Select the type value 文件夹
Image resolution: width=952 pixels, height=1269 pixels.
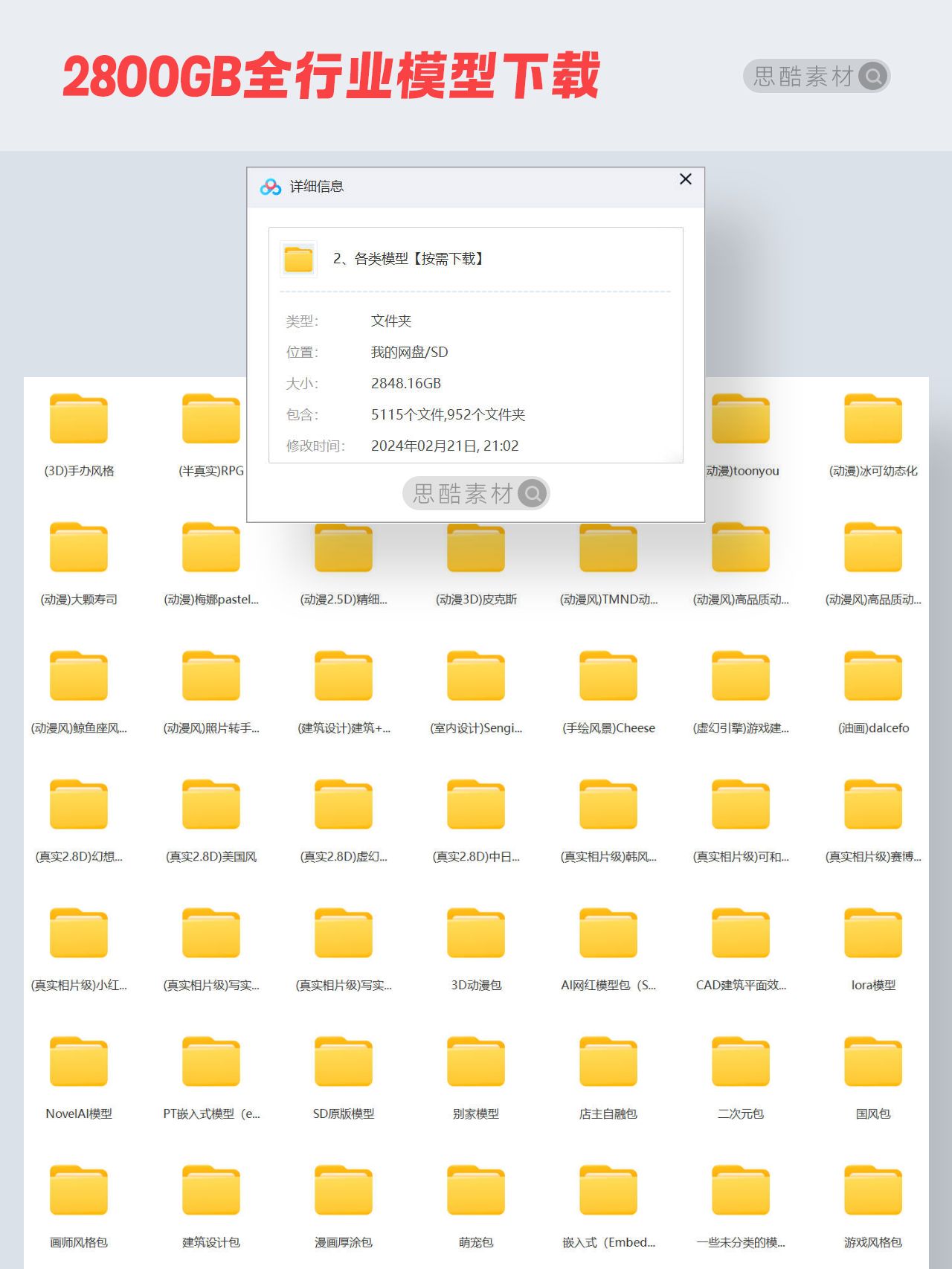(x=391, y=321)
